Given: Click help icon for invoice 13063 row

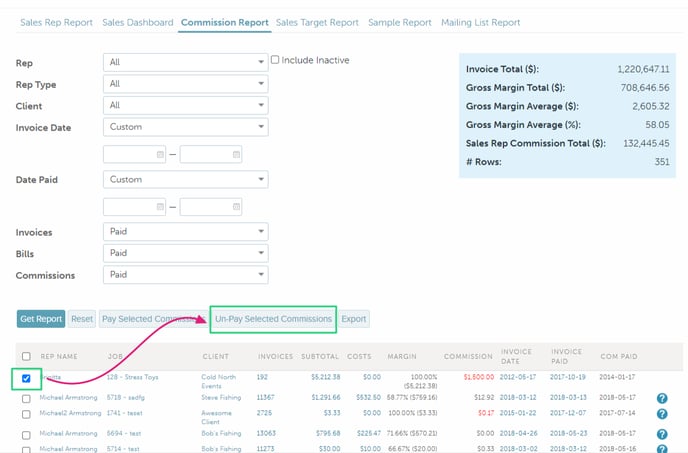Looking at the screenshot, I should tap(661, 434).
